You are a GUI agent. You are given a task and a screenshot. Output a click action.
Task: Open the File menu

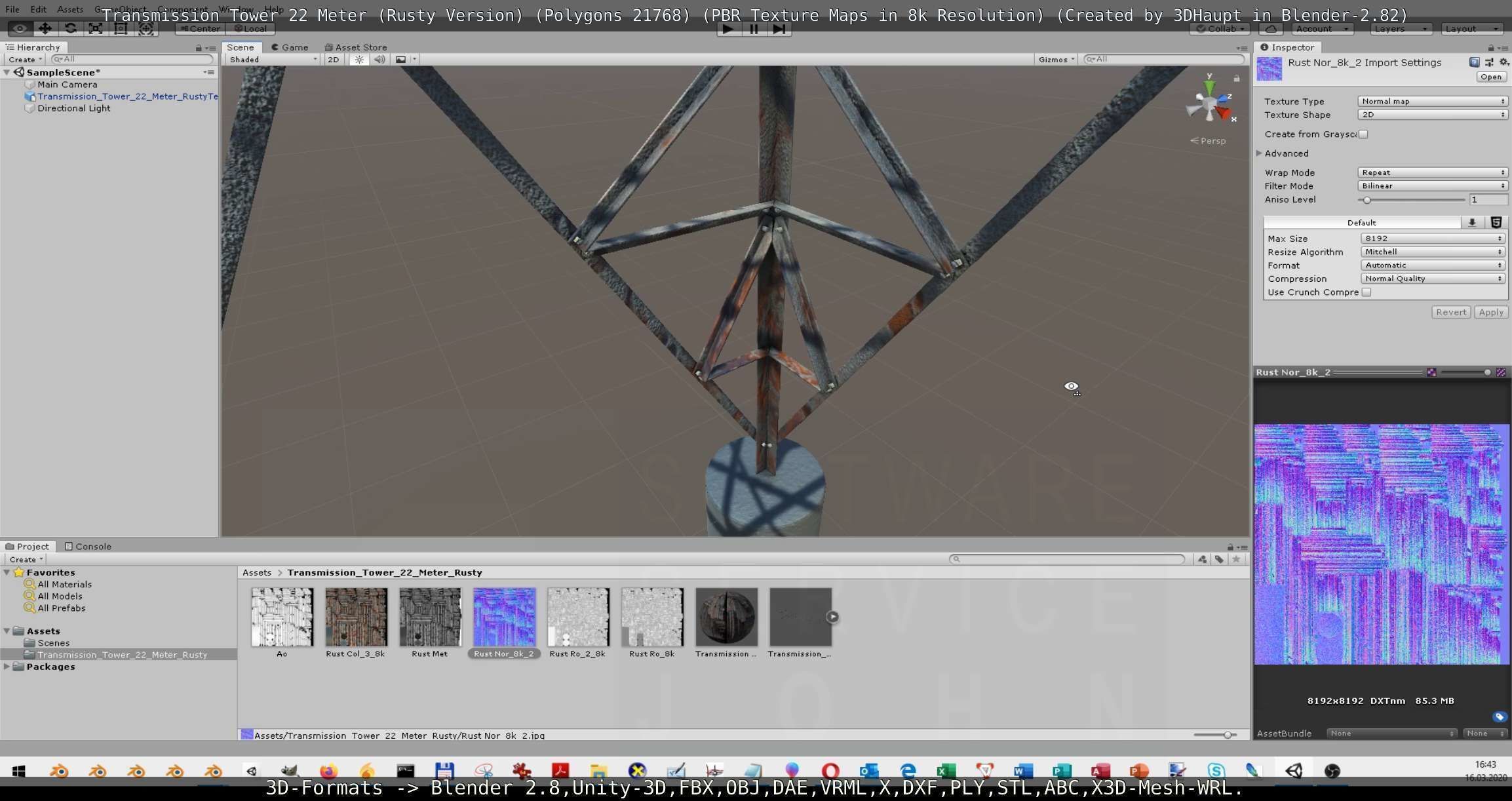point(12,9)
